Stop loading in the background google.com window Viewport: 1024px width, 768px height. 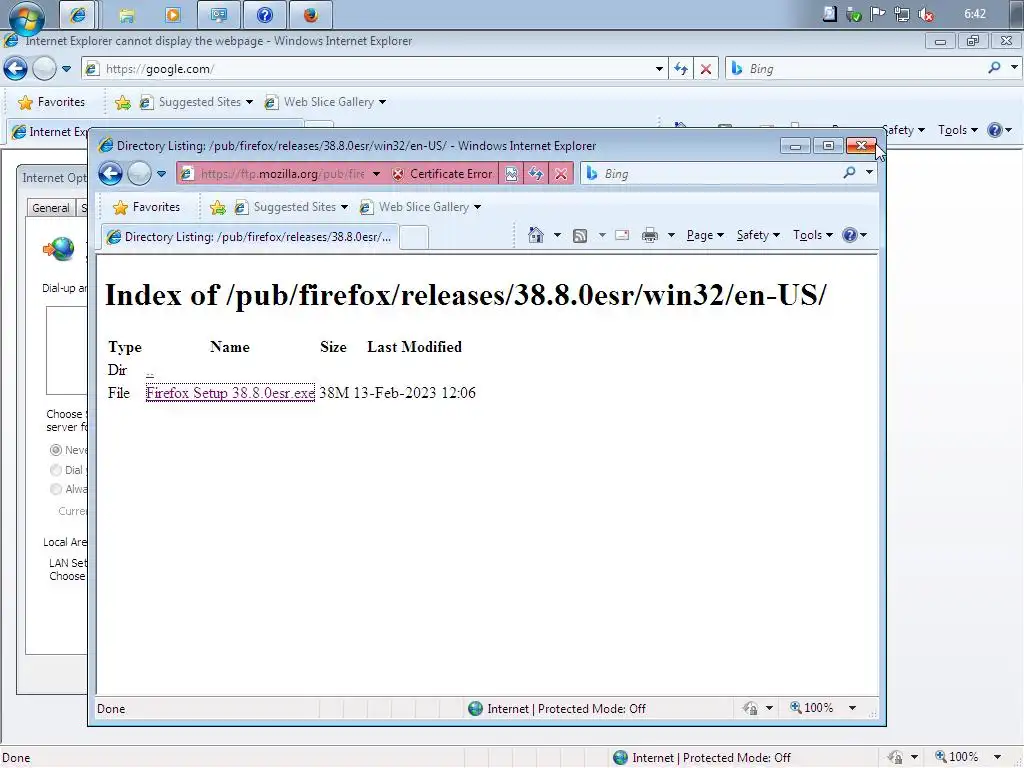pyautogui.click(x=706, y=69)
